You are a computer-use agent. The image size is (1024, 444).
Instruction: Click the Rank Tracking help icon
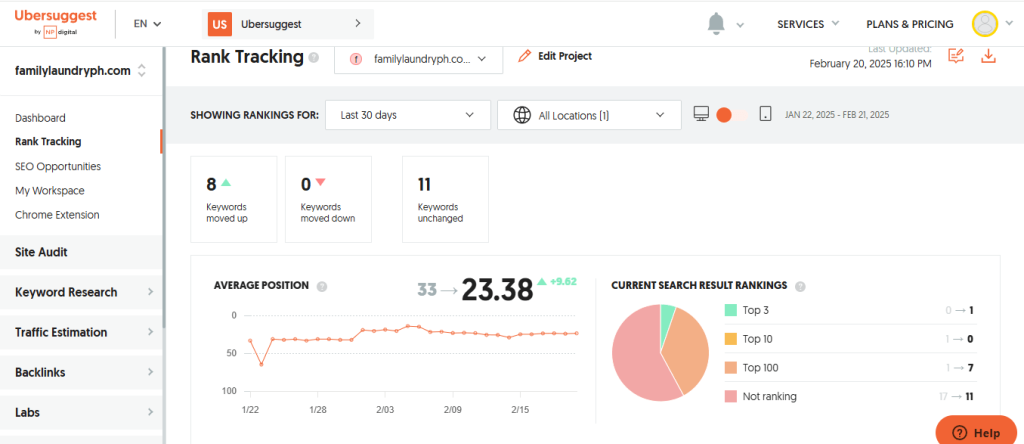(x=314, y=58)
